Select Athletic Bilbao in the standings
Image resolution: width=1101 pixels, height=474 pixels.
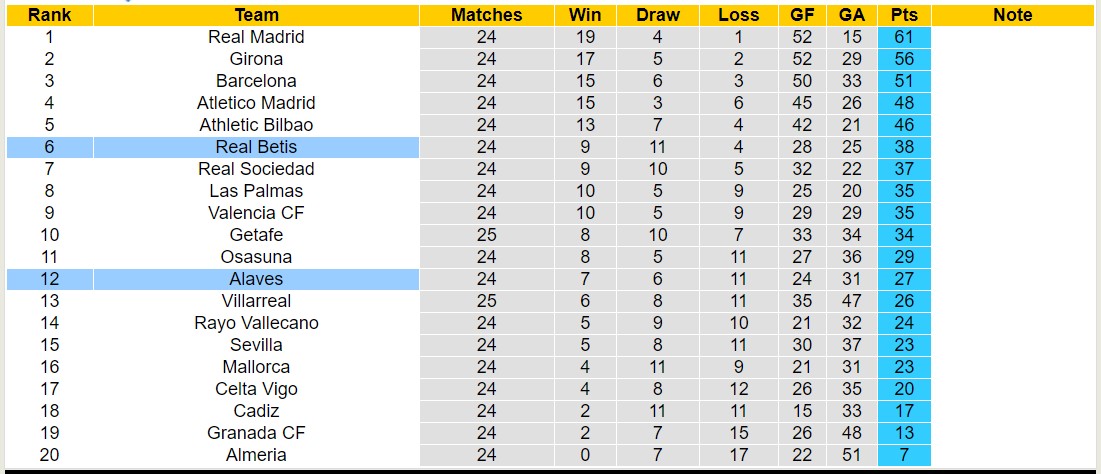tap(256, 125)
